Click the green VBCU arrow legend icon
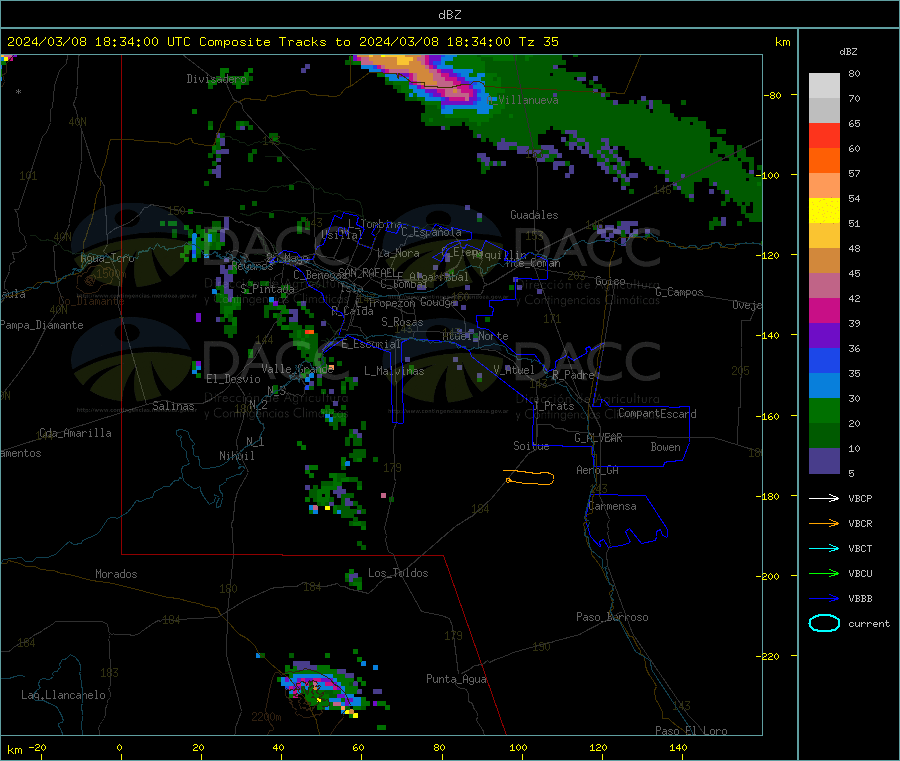Image resolution: width=900 pixels, height=761 pixels. point(824,573)
